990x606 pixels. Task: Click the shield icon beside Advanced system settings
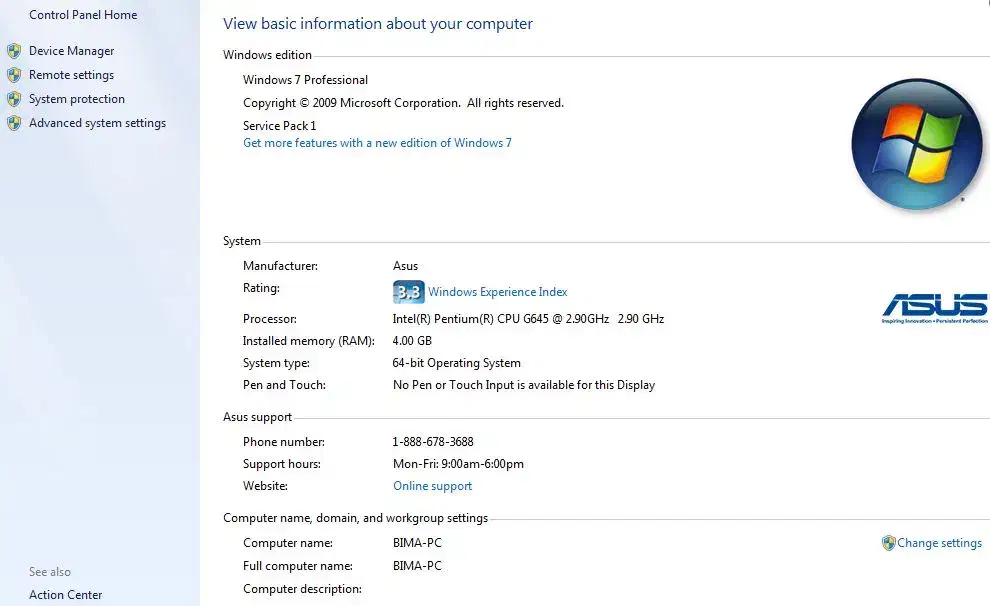click(x=14, y=123)
